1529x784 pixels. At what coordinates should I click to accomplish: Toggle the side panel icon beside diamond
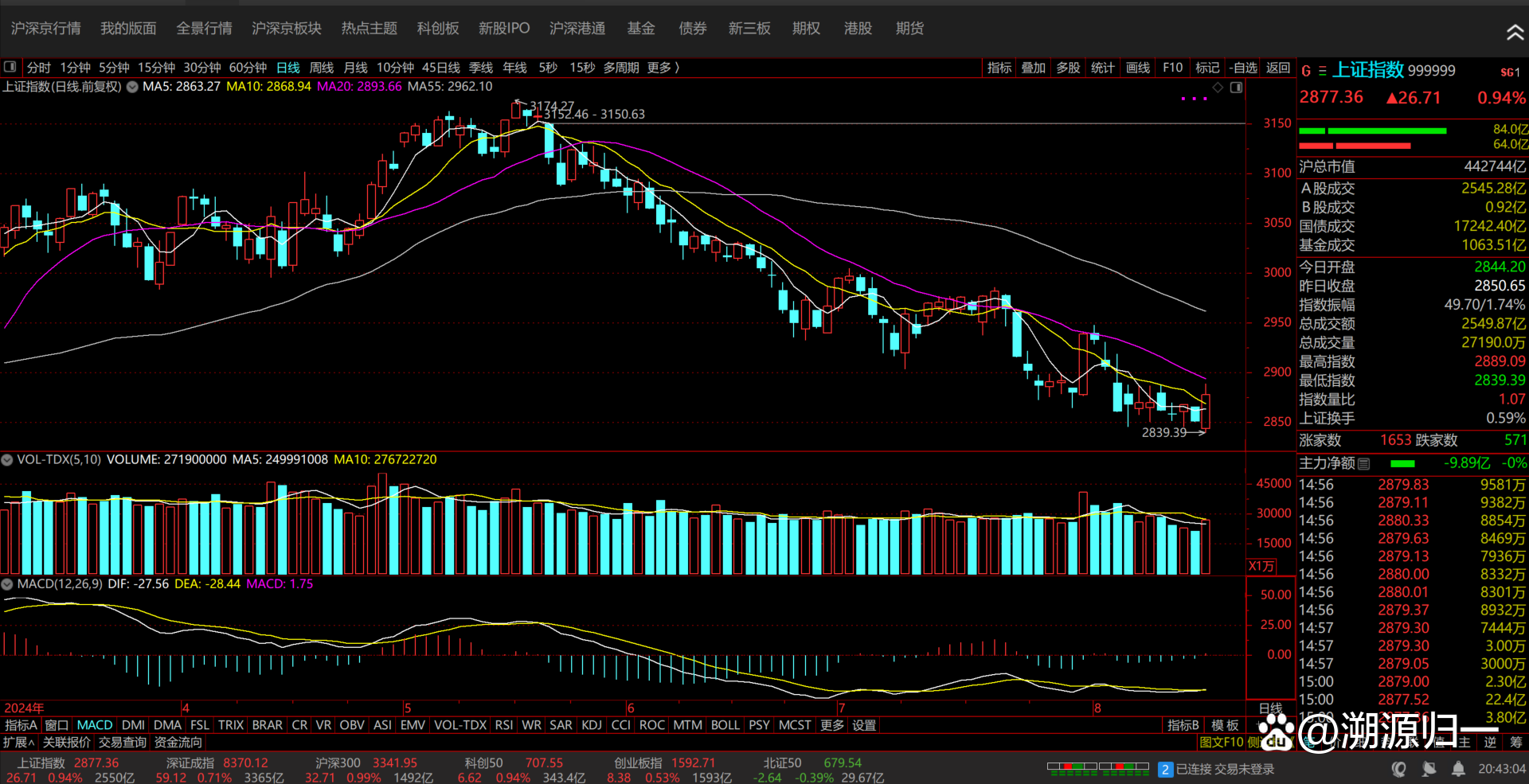click(x=1236, y=88)
